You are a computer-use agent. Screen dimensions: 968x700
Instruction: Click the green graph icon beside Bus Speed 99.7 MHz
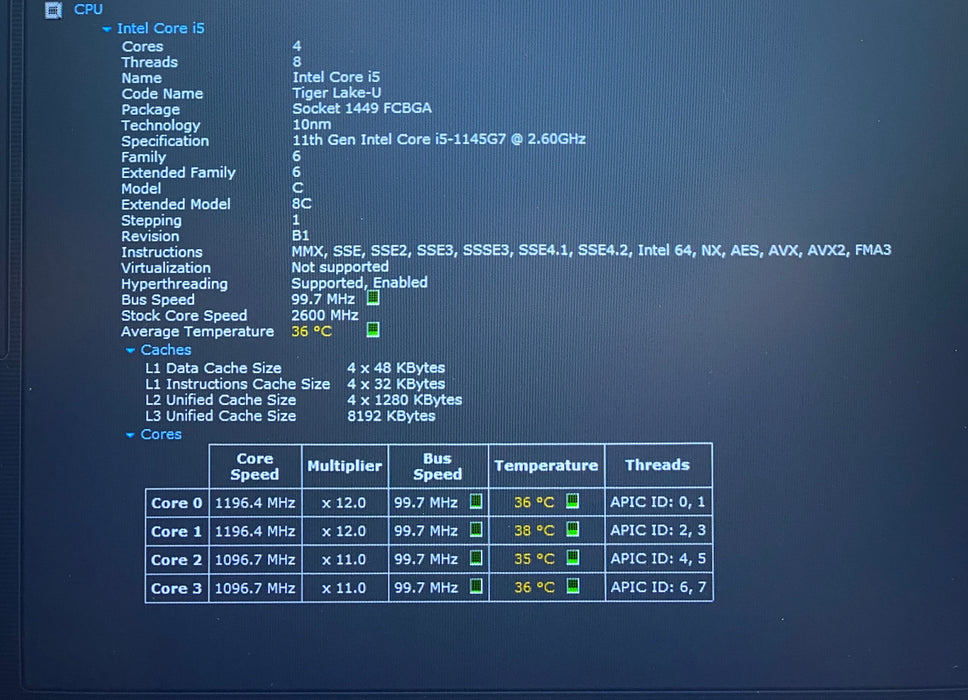pos(373,298)
